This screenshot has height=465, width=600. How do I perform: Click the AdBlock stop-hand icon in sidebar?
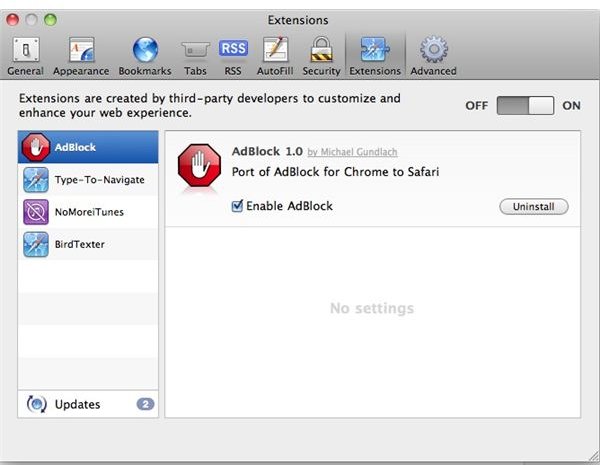(36, 147)
